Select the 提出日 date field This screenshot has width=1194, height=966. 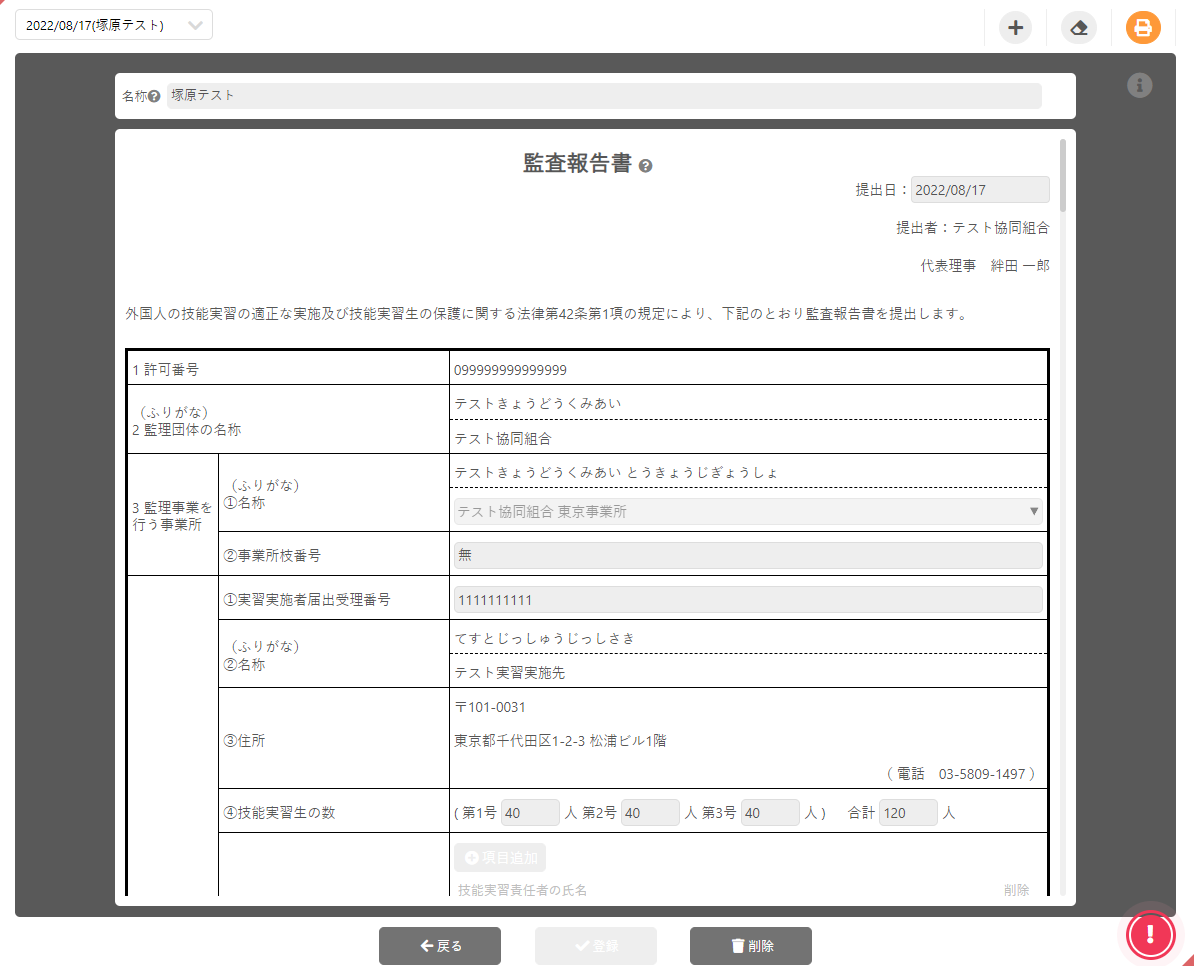coord(979,189)
